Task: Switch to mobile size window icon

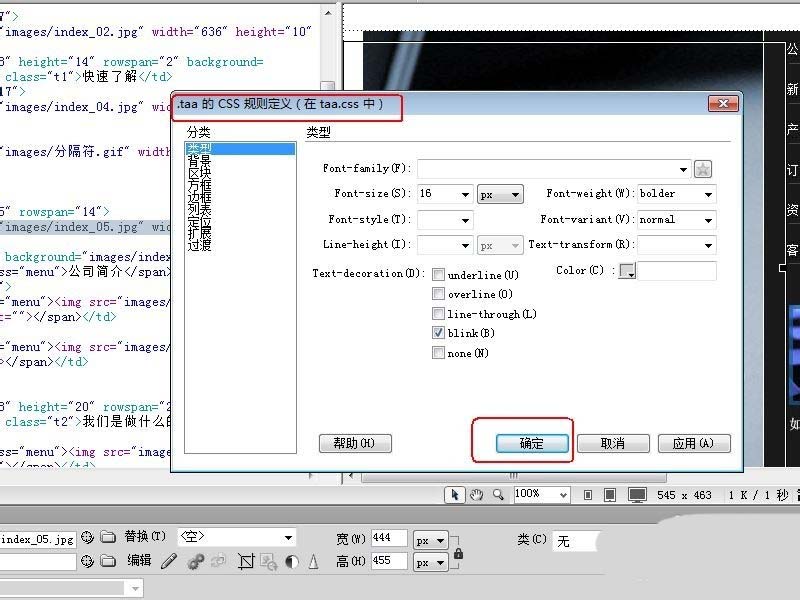Action: (x=588, y=495)
